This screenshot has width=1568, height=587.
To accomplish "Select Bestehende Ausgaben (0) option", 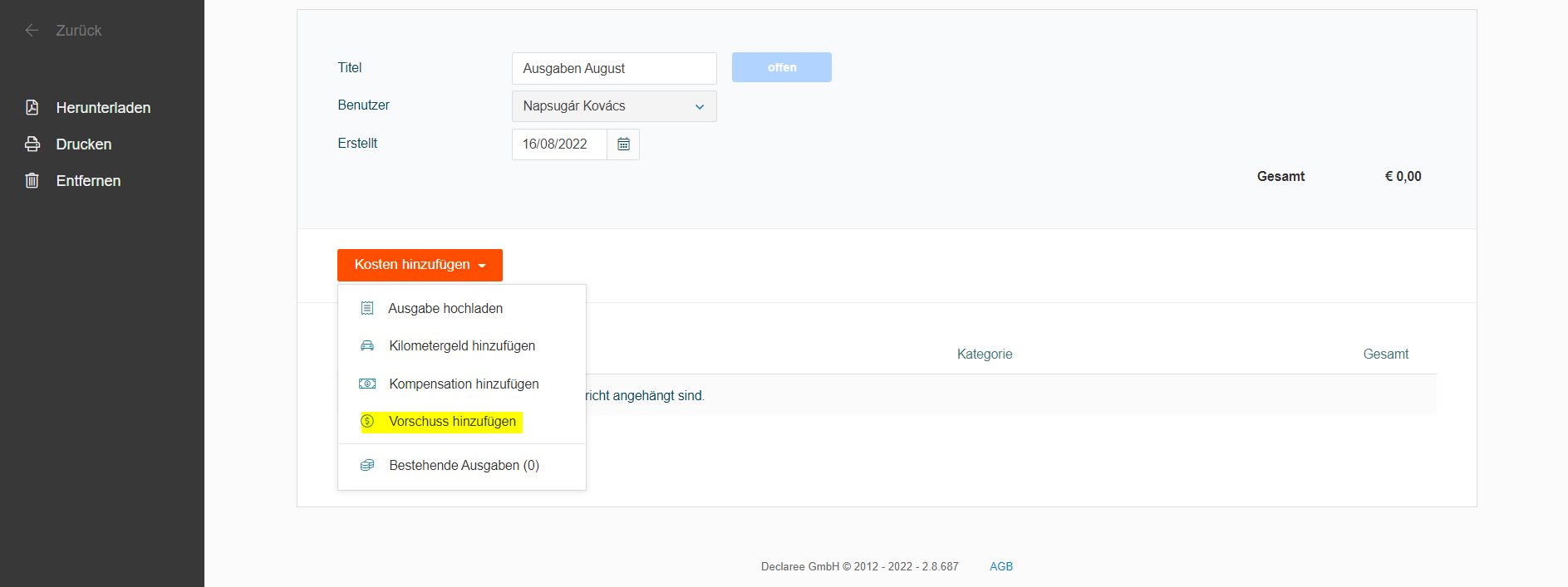I will pos(464,466).
